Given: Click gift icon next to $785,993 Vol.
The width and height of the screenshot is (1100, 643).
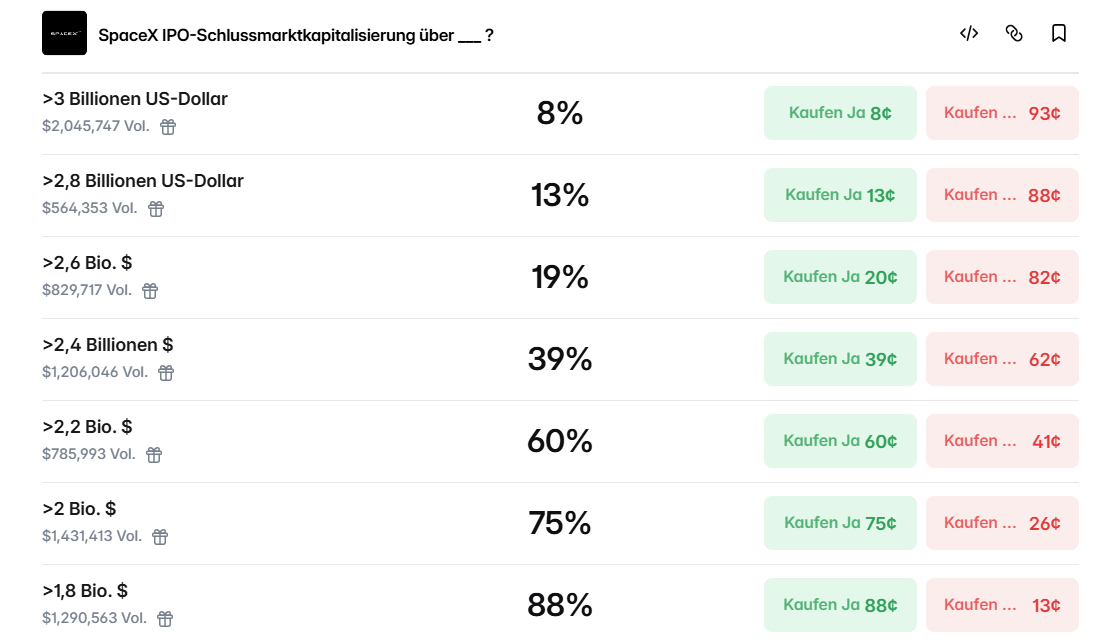Looking at the screenshot, I should [x=154, y=455].
